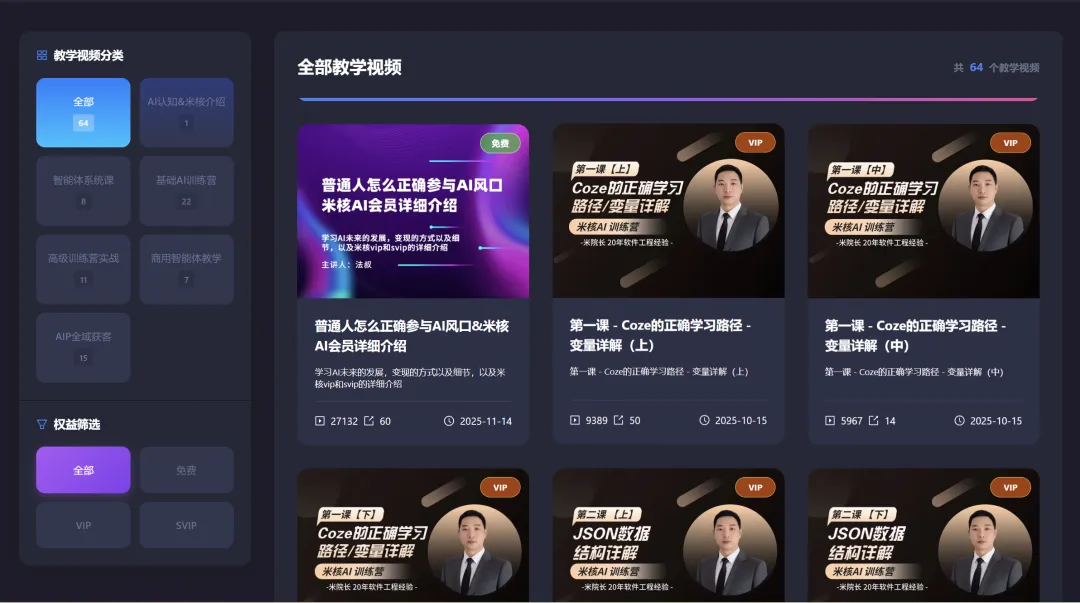
Task: Open the 第一课【中】Coze thumbnail
Action: click(924, 211)
